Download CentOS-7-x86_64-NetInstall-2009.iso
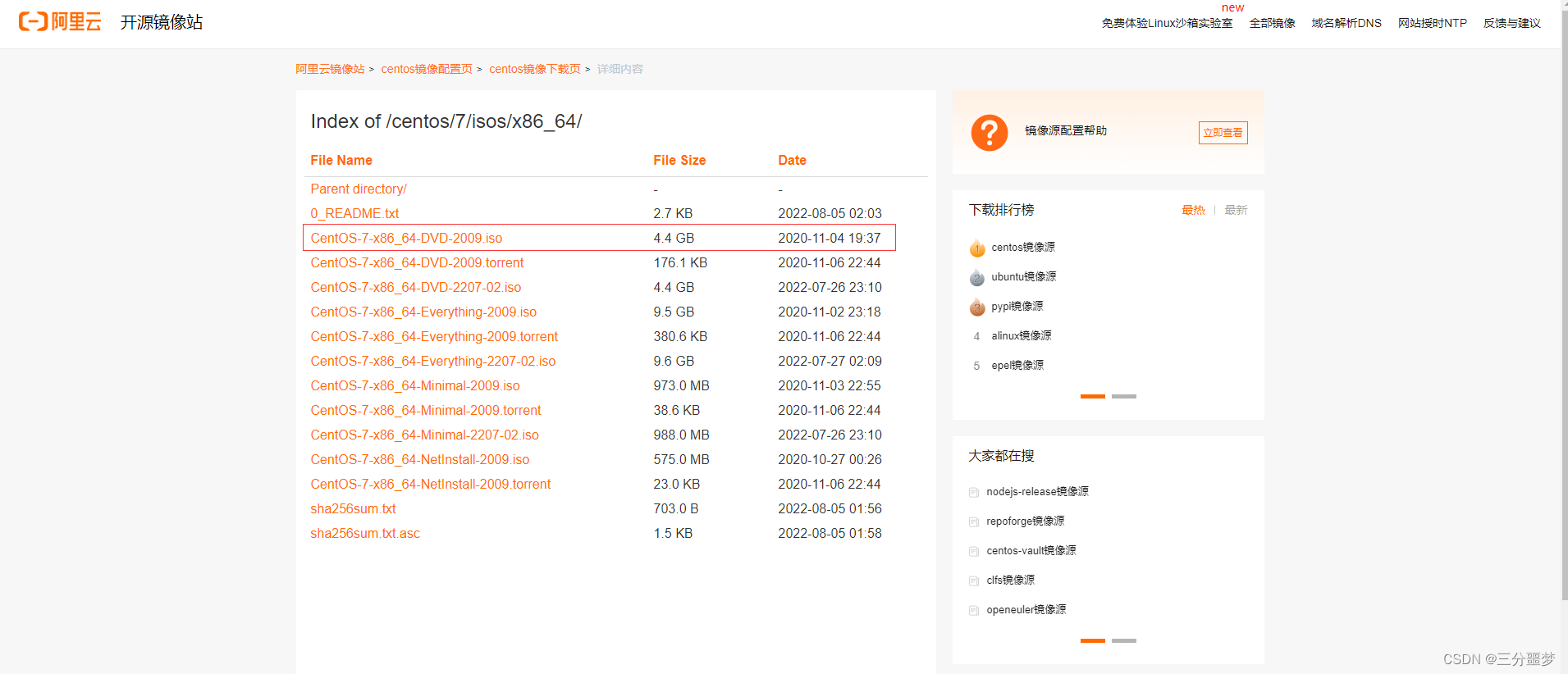This screenshot has height=674, width=1568. coord(420,459)
